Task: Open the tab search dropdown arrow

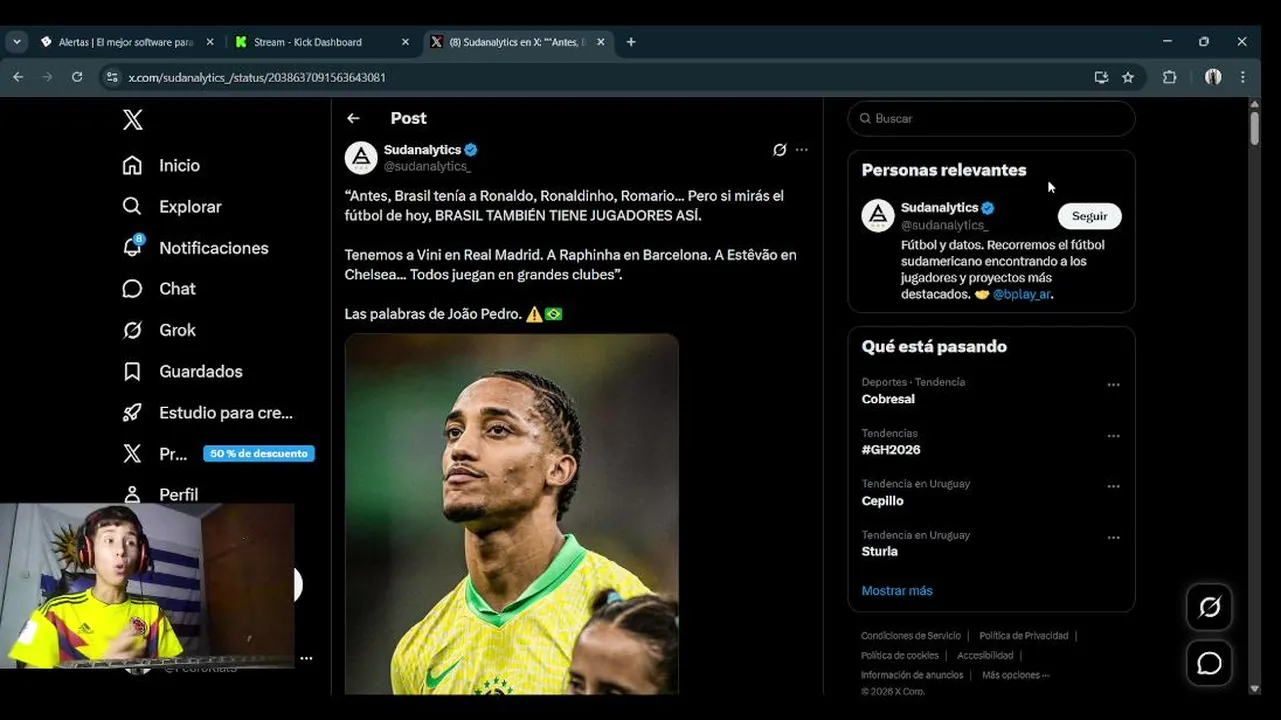Action: click(16, 42)
